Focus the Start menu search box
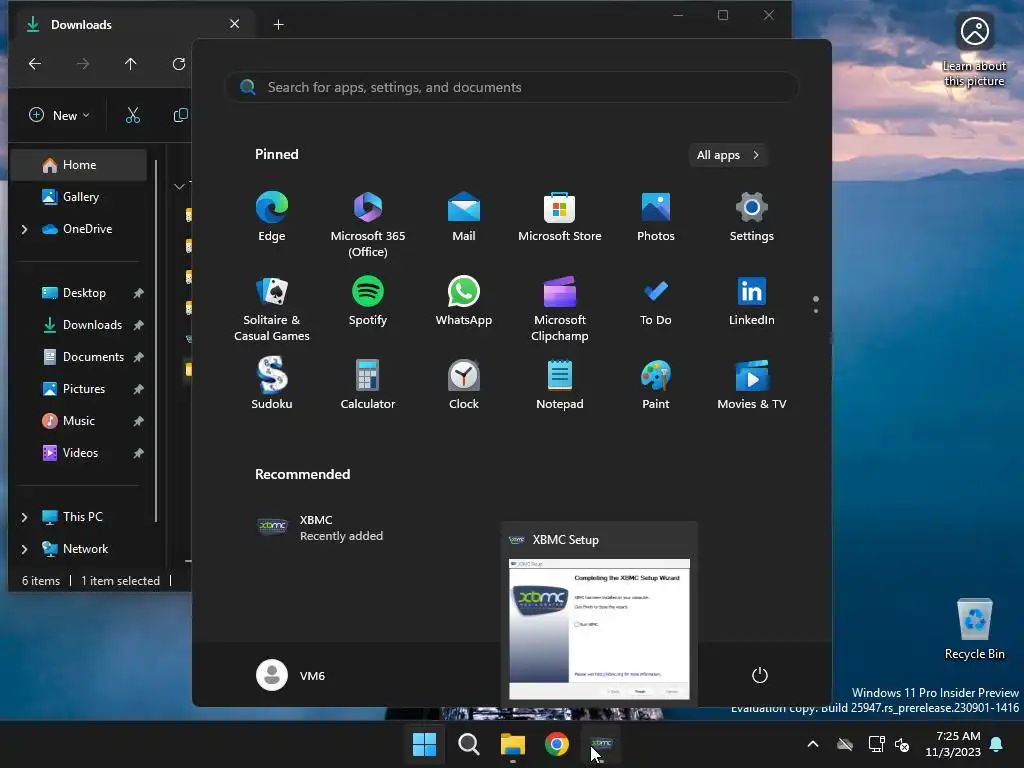 (x=512, y=87)
